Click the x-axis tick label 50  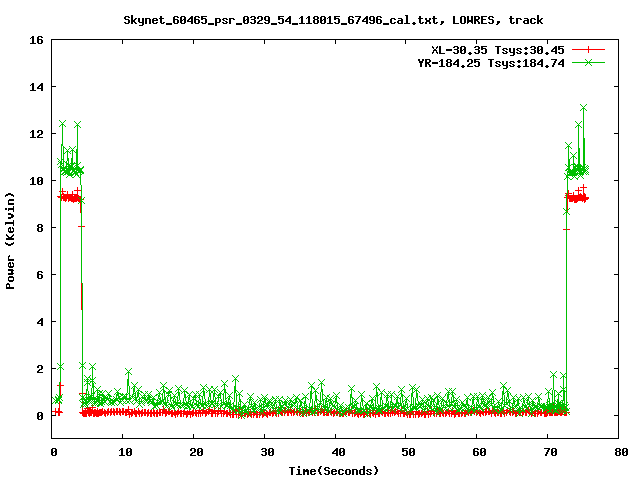[x=409, y=452]
